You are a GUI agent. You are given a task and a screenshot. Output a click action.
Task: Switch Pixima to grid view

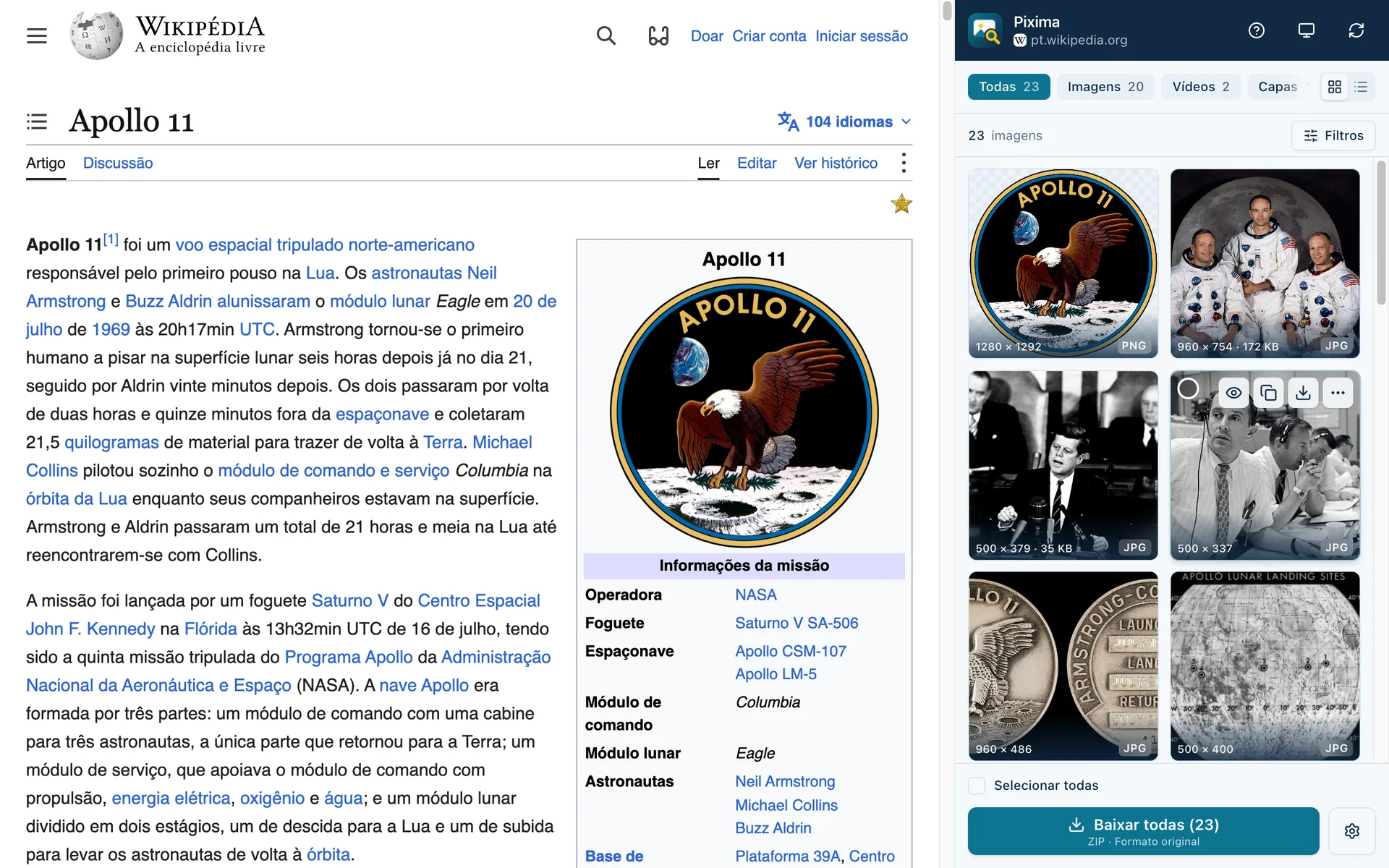point(1335,87)
